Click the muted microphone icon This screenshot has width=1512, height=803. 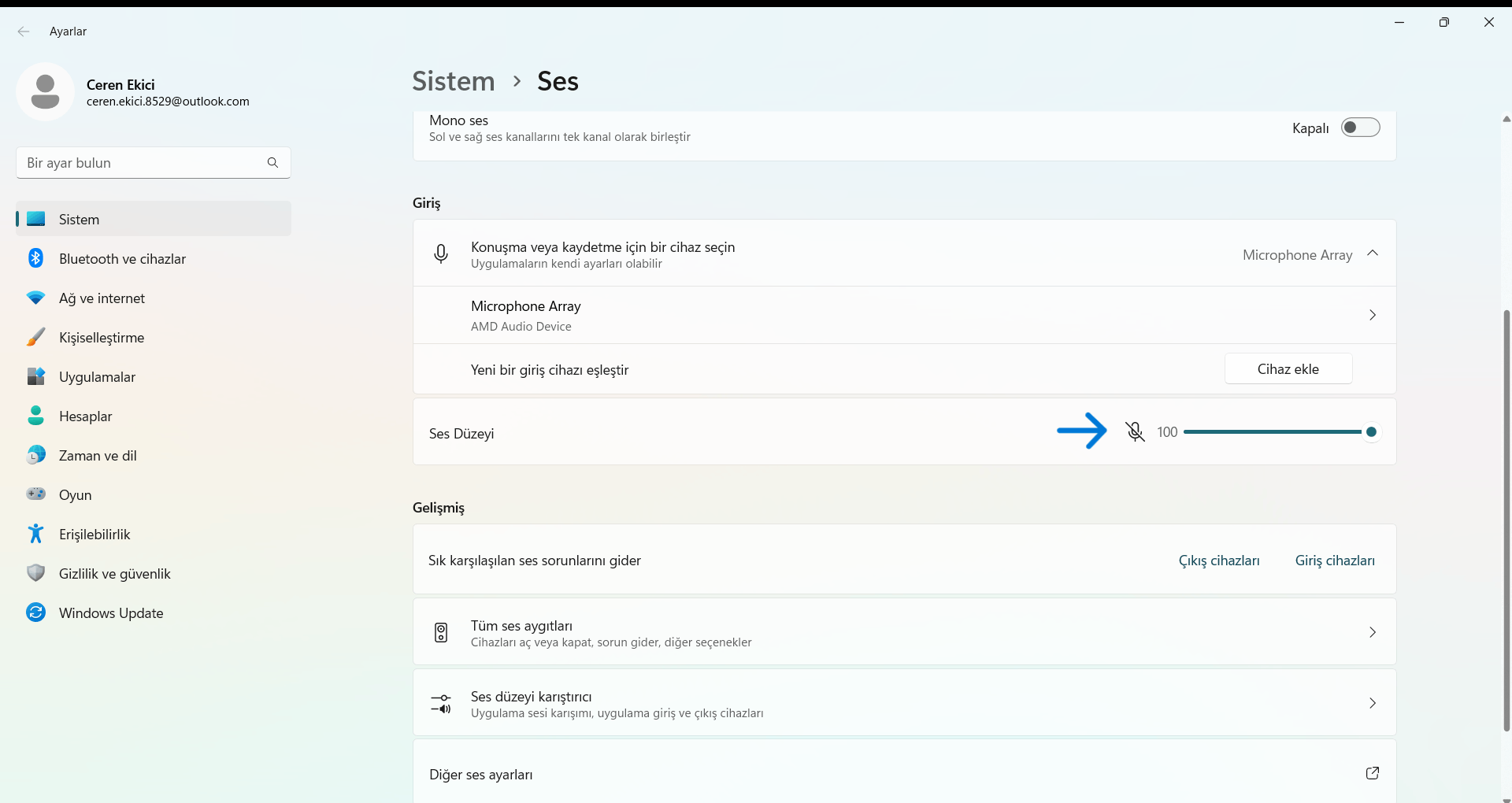pyautogui.click(x=1135, y=432)
